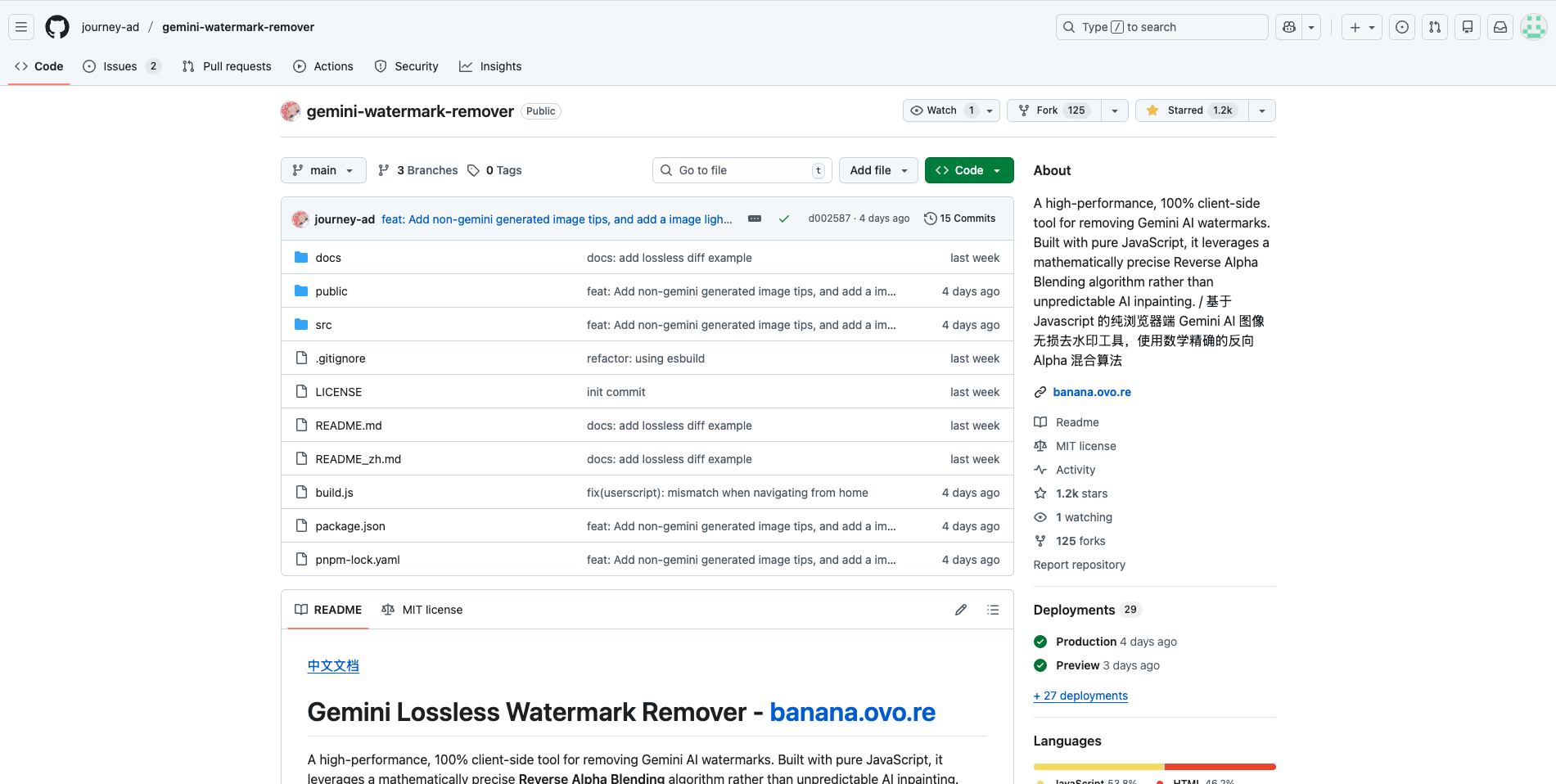Click the repository owner avatar beside the title
1556x784 pixels.
pos(290,111)
